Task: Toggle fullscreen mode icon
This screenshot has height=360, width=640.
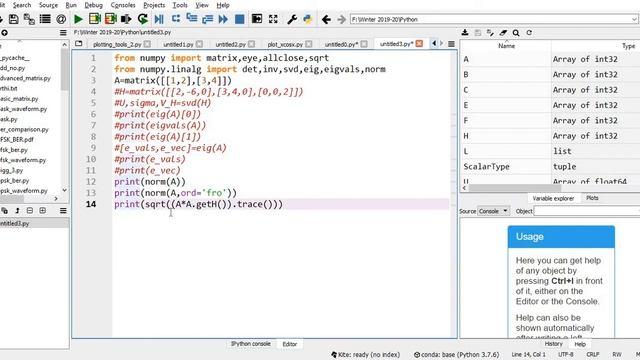Action: pos(273,19)
